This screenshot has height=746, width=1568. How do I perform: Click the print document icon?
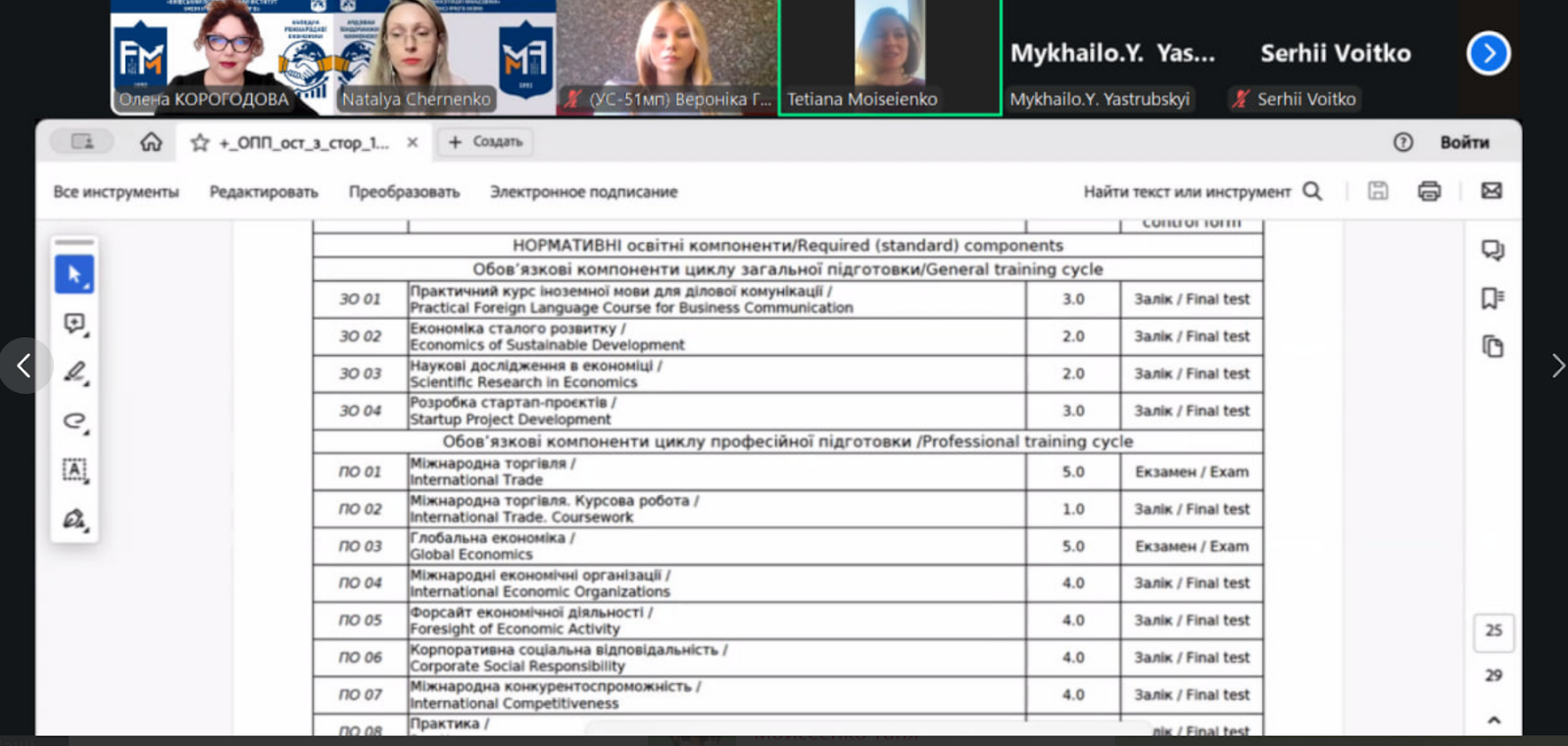coord(1429,191)
